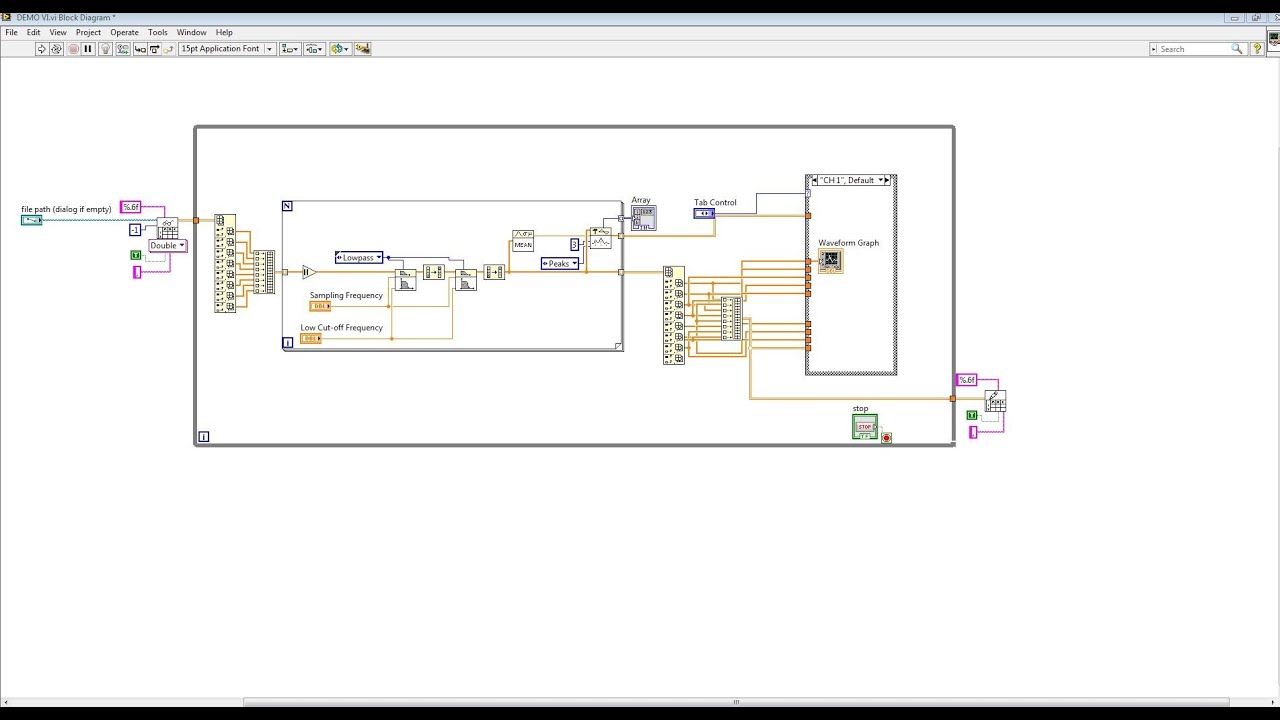
Task: Click the Step Over icon
Action: tap(154, 48)
